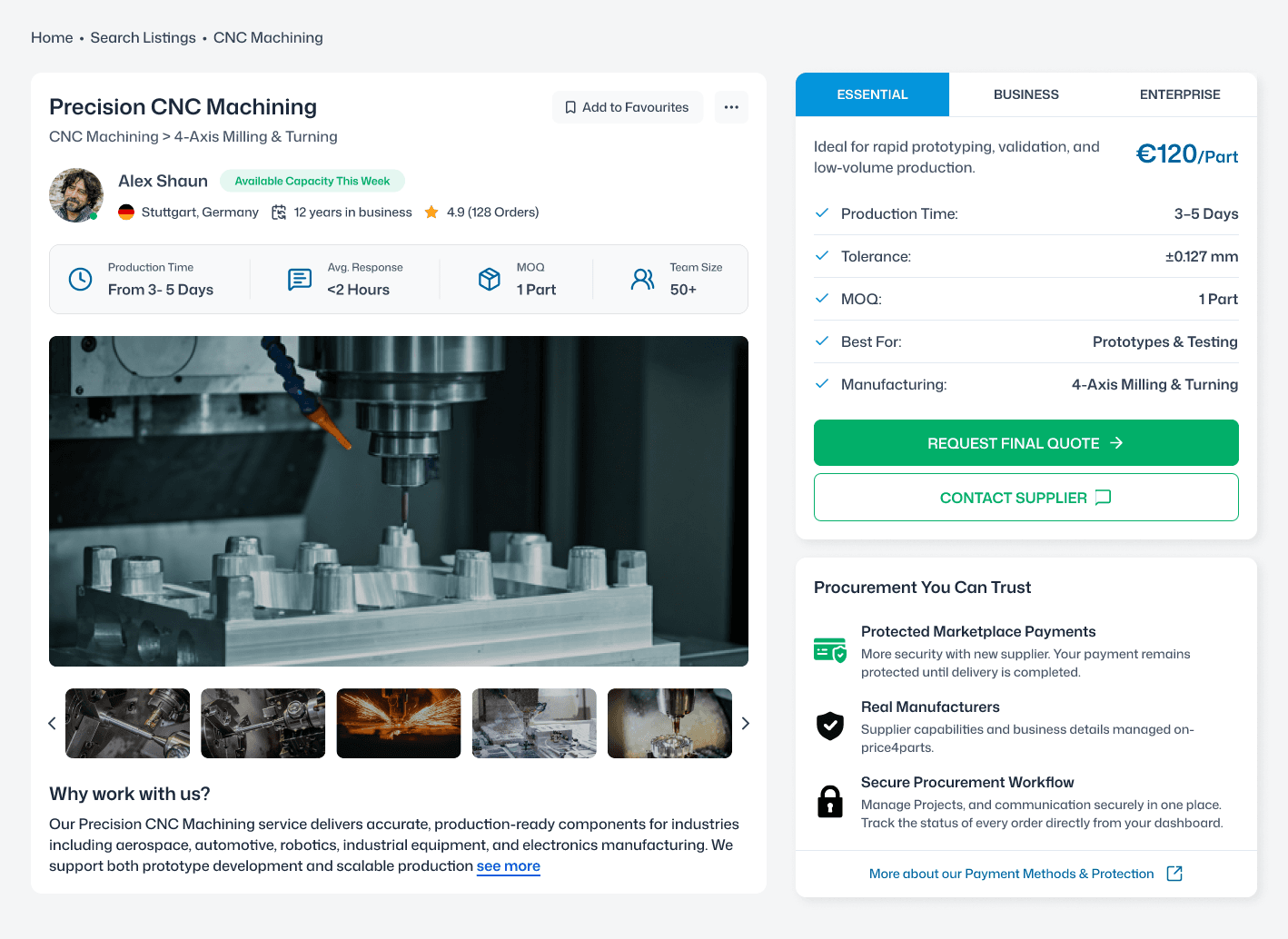Click the Prototypes & Testing value
Screen dimensions: 1288x939
(x=1165, y=341)
